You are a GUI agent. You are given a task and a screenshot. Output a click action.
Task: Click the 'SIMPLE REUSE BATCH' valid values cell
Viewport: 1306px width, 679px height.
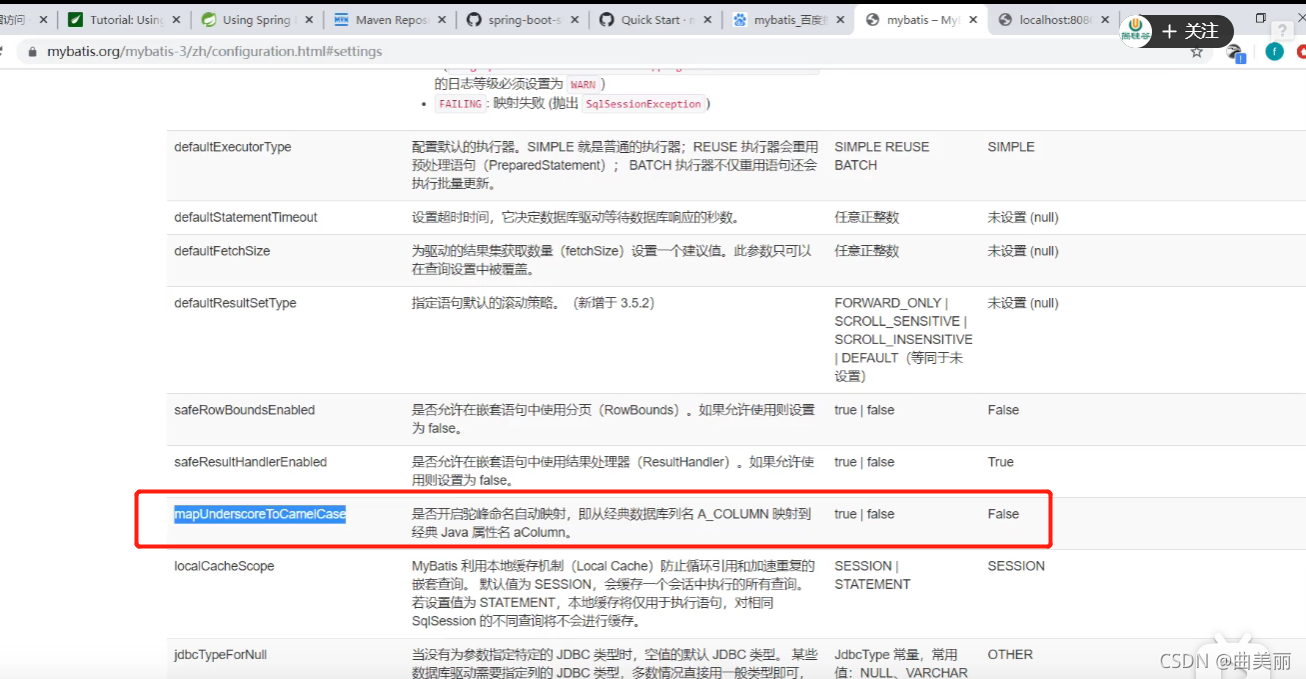tap(882, 156)
